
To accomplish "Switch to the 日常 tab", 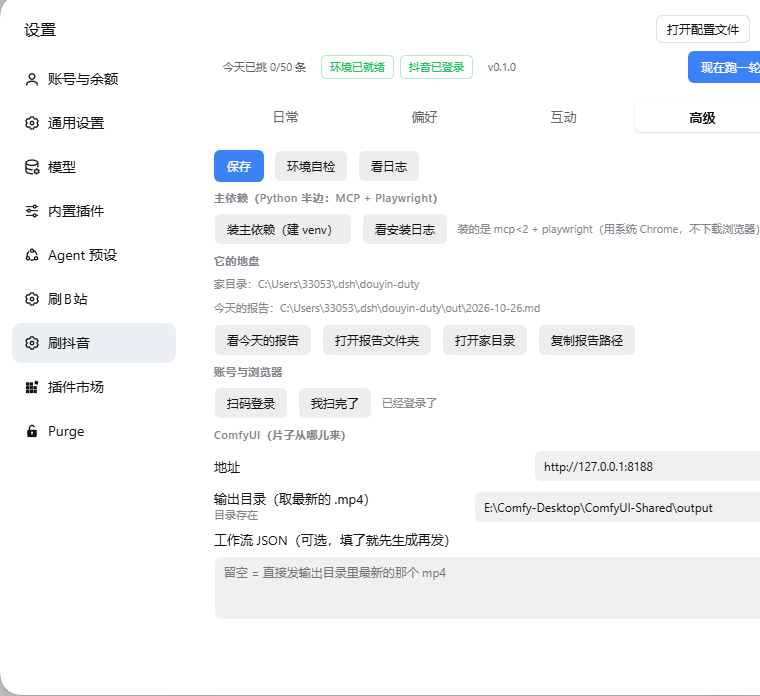I will [x=285, y=117].
